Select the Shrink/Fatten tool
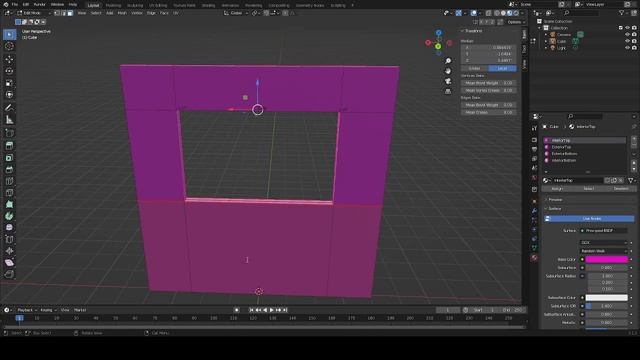This screenshot has width=640, height=360. point(9,251)
